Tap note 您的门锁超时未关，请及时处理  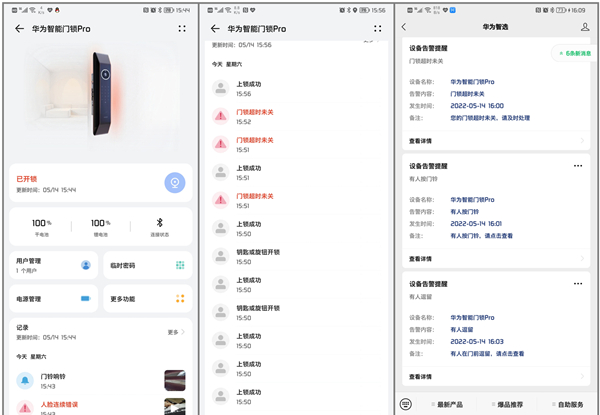tap(490, 118)
